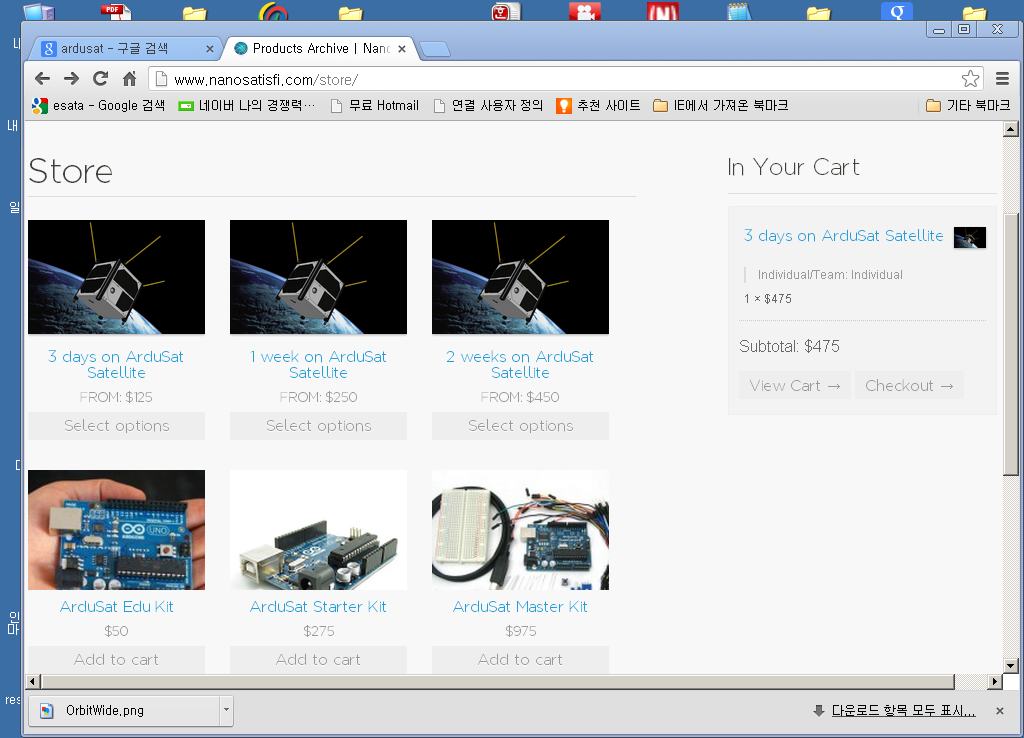Go back using the browser back arrow

[x=42, y=79]
